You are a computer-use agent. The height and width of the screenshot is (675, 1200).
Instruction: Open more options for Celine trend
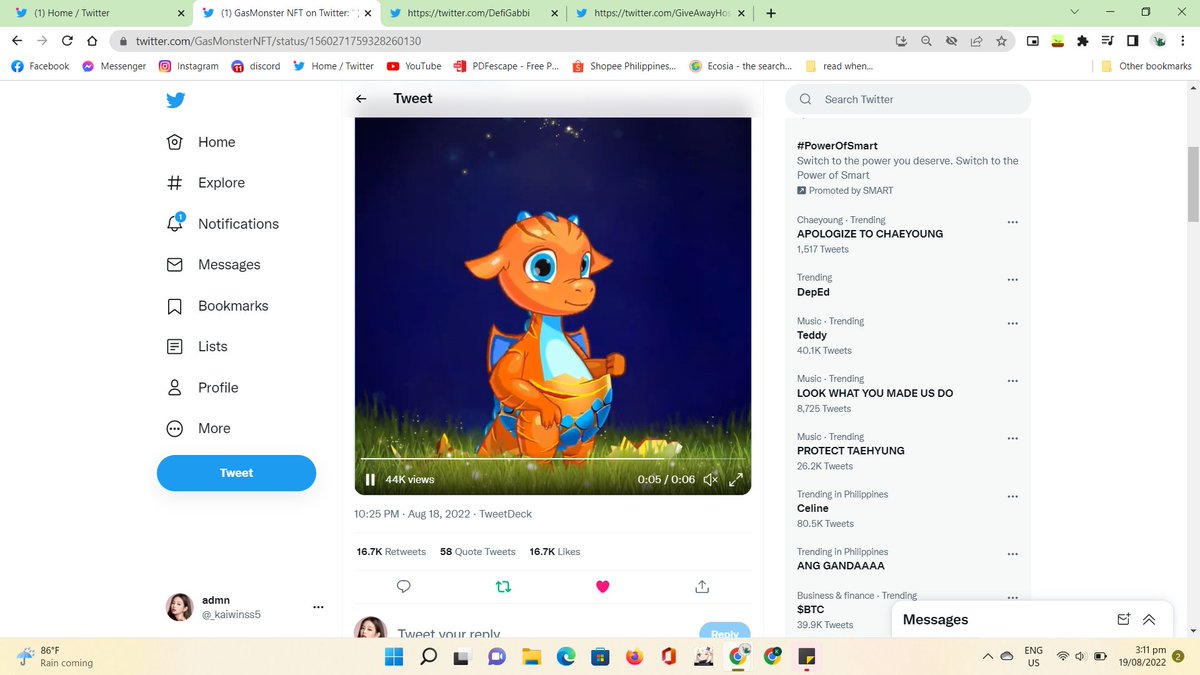[x=1013, y=497]
